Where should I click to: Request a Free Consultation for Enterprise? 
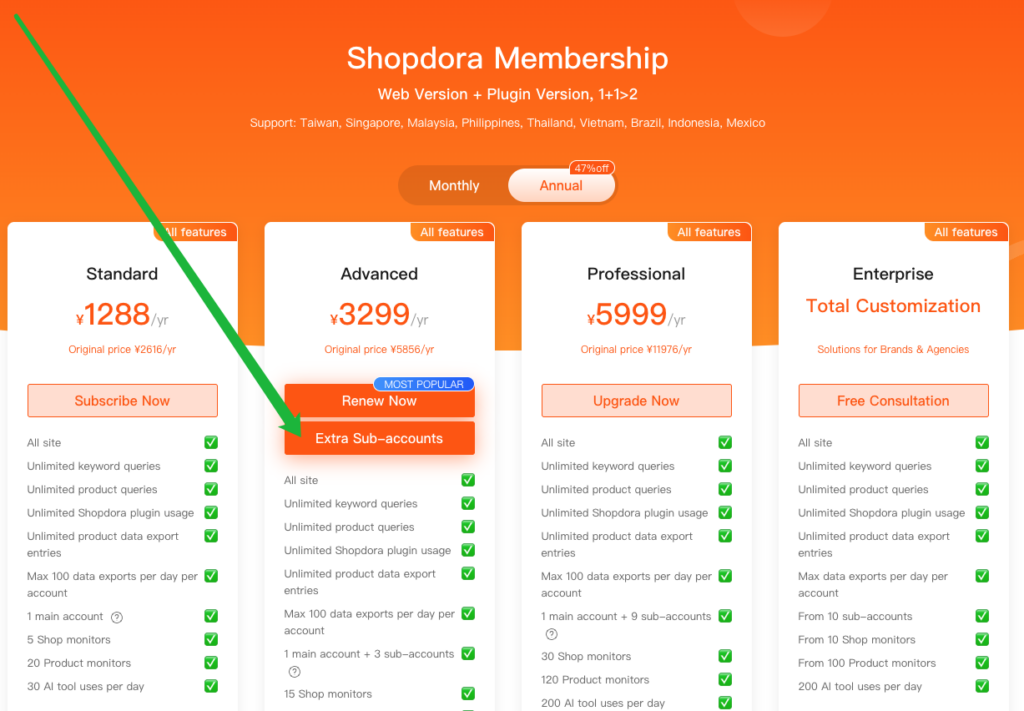tap(893, 401)
